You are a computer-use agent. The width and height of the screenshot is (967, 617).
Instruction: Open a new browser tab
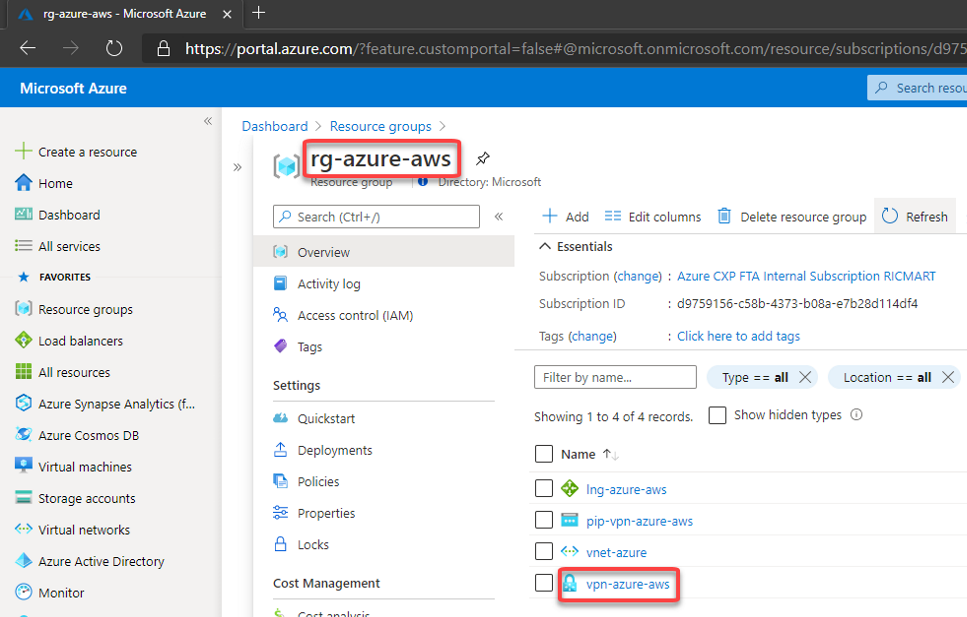coord(259,13)
